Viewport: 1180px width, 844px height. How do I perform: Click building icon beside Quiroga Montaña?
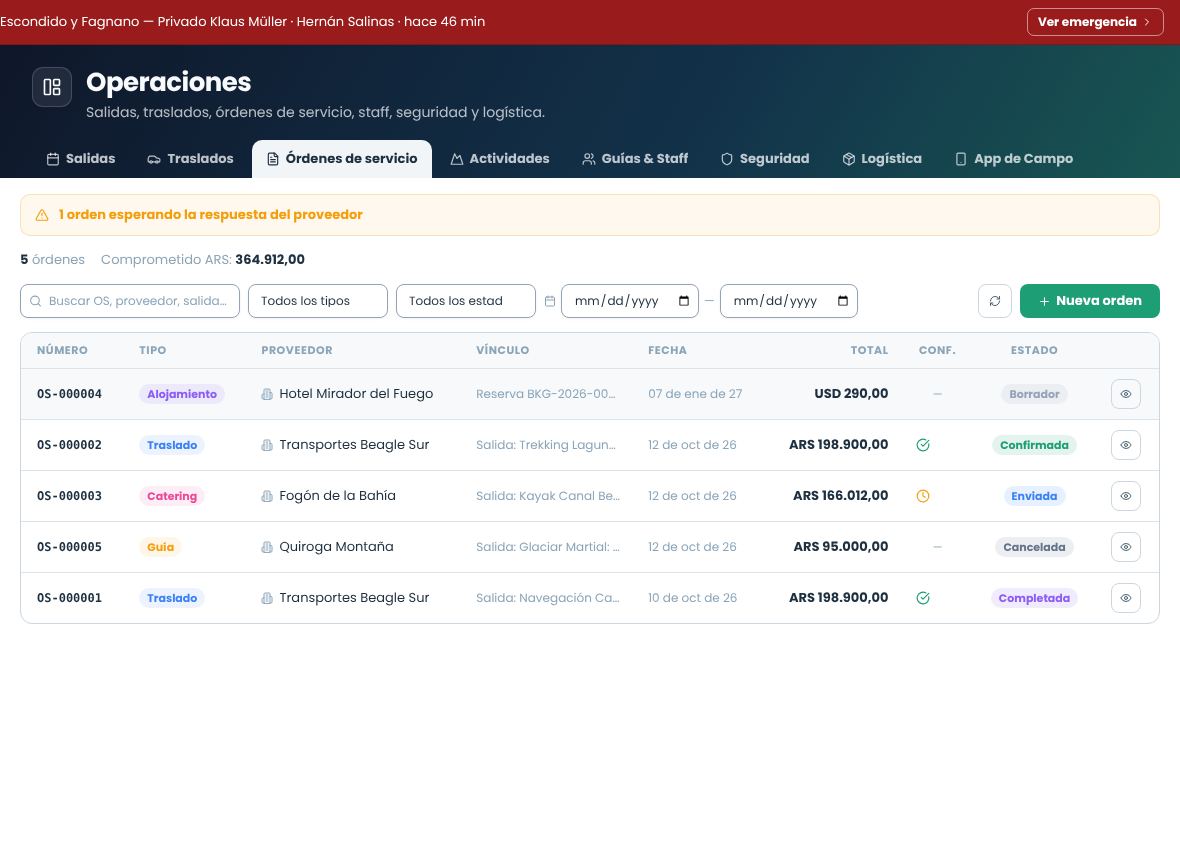click(267, 548)
